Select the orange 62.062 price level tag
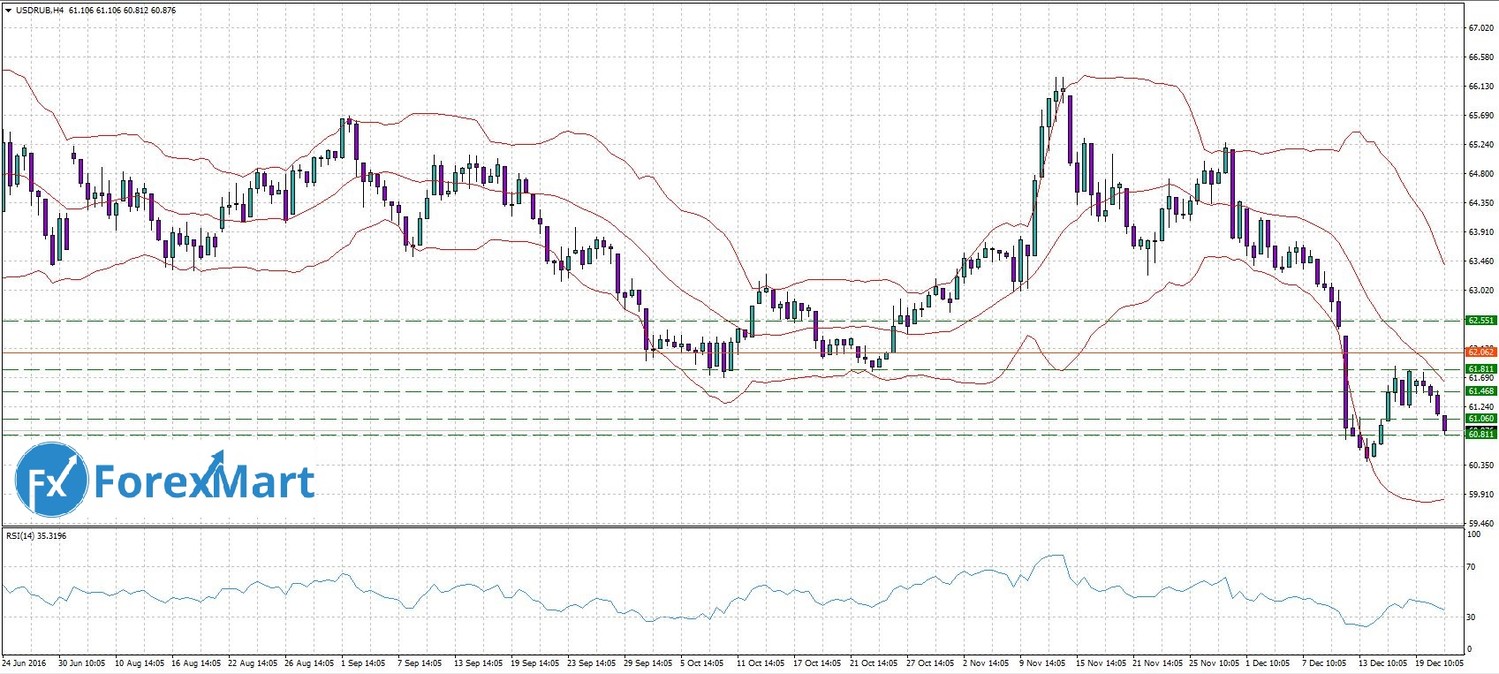This screenshot has height=674, width=1499. (1480, 352)
